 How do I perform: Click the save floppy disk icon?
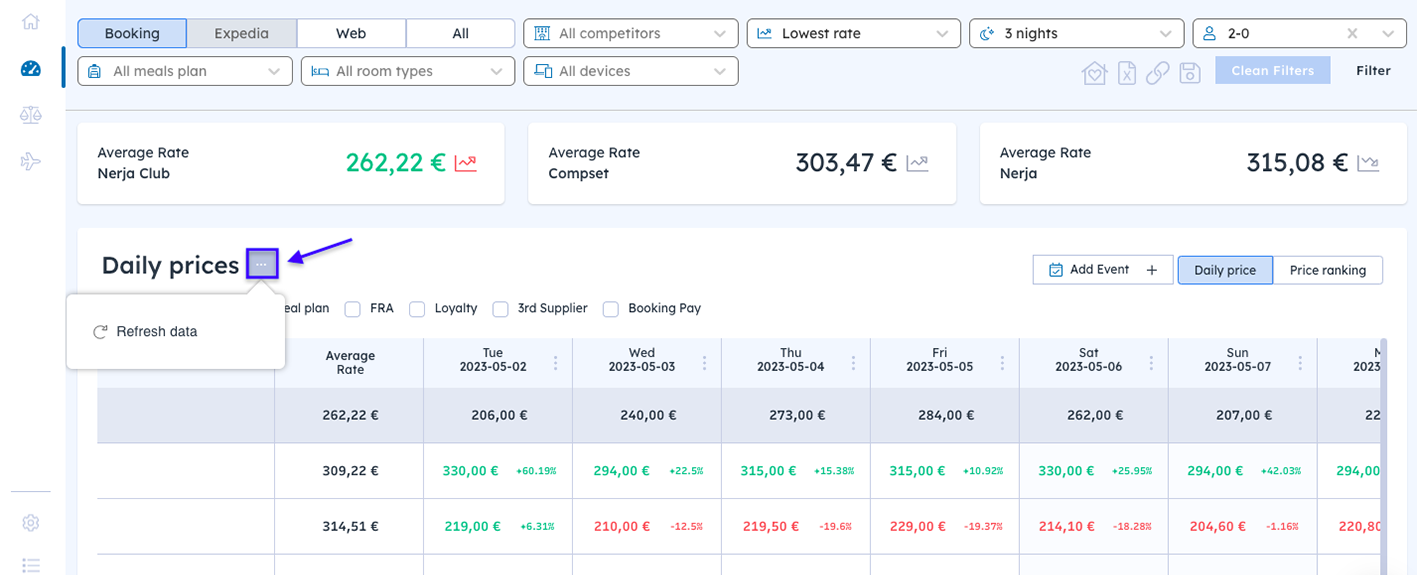coord(1190,72)
